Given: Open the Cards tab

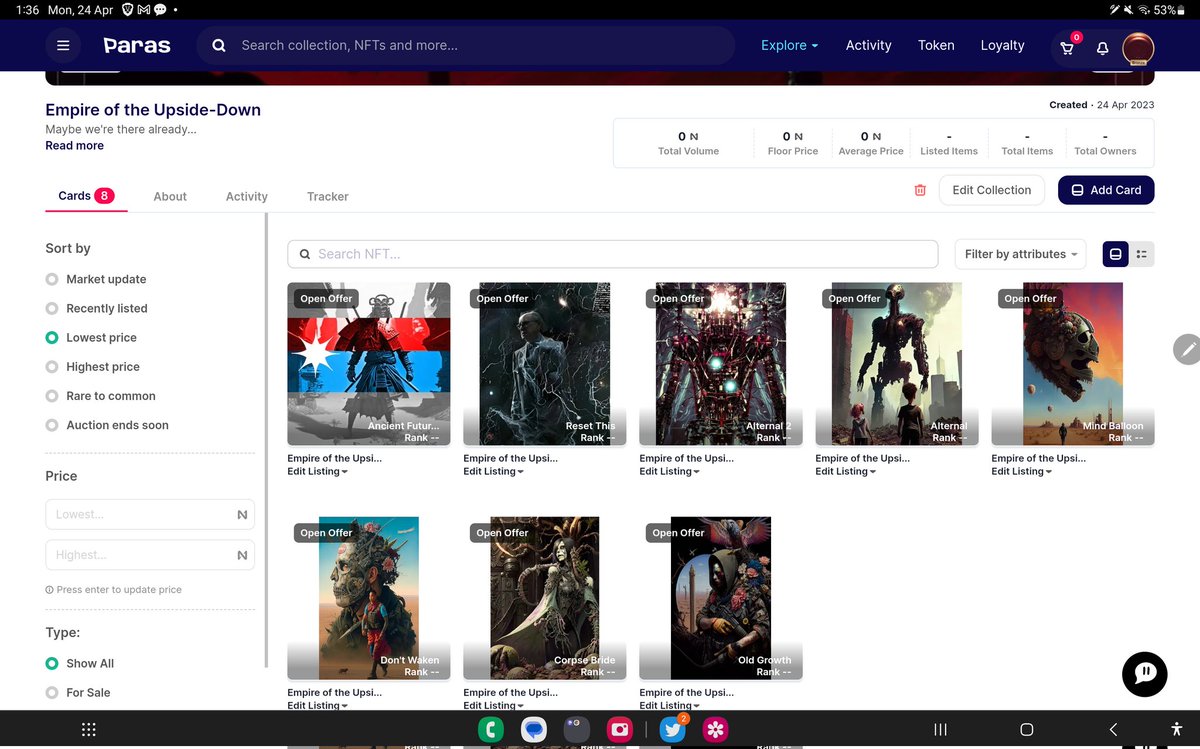Looking at the screenshot, I should [86, 196].
